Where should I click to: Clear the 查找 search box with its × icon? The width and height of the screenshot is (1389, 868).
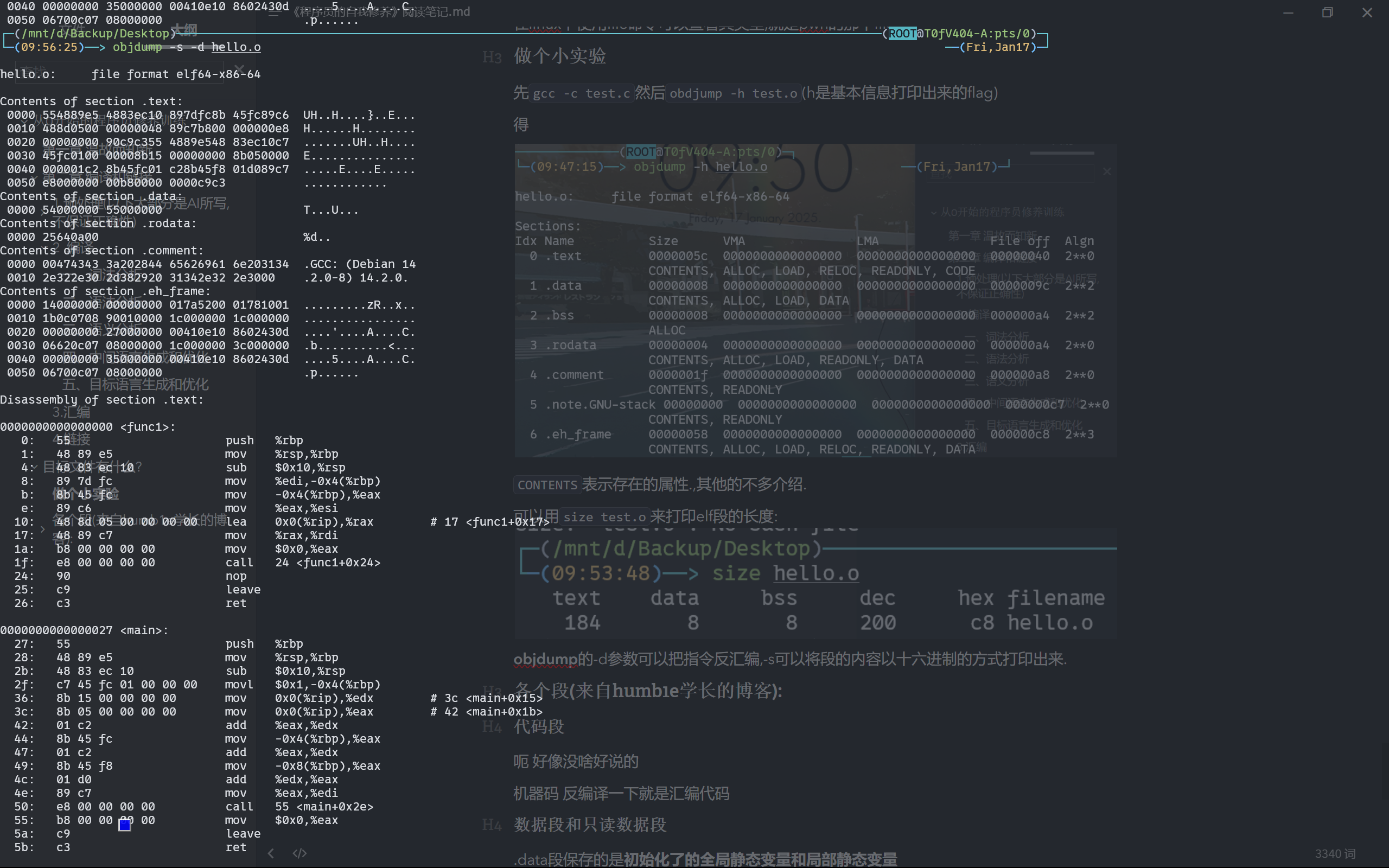pyautogui.click(x=239, y=69)
